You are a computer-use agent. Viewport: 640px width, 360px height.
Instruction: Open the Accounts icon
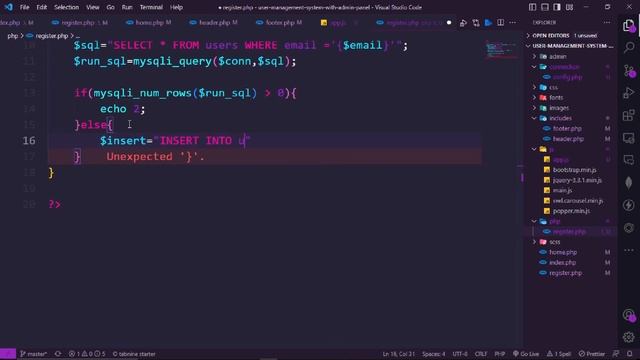(x=629, y=315)
